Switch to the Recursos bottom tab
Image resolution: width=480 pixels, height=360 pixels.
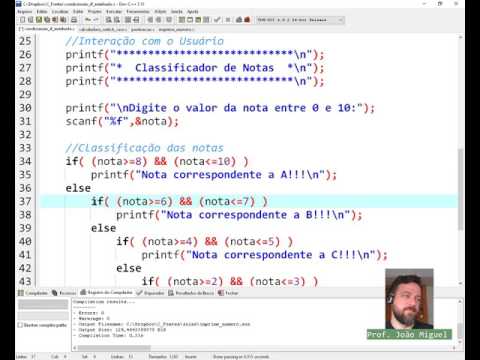pos(64,293)
